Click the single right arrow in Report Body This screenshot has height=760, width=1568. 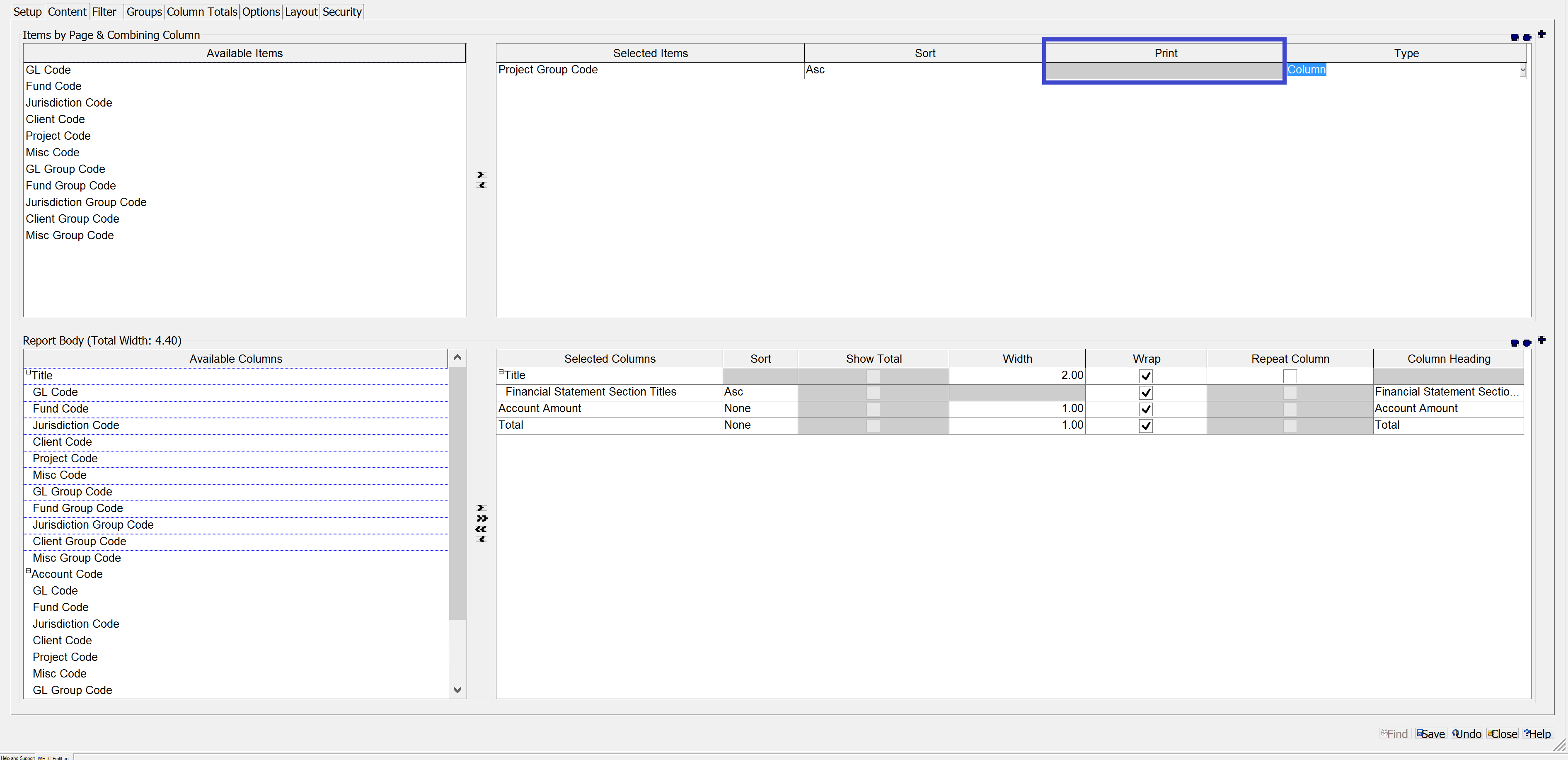(481, 508)
